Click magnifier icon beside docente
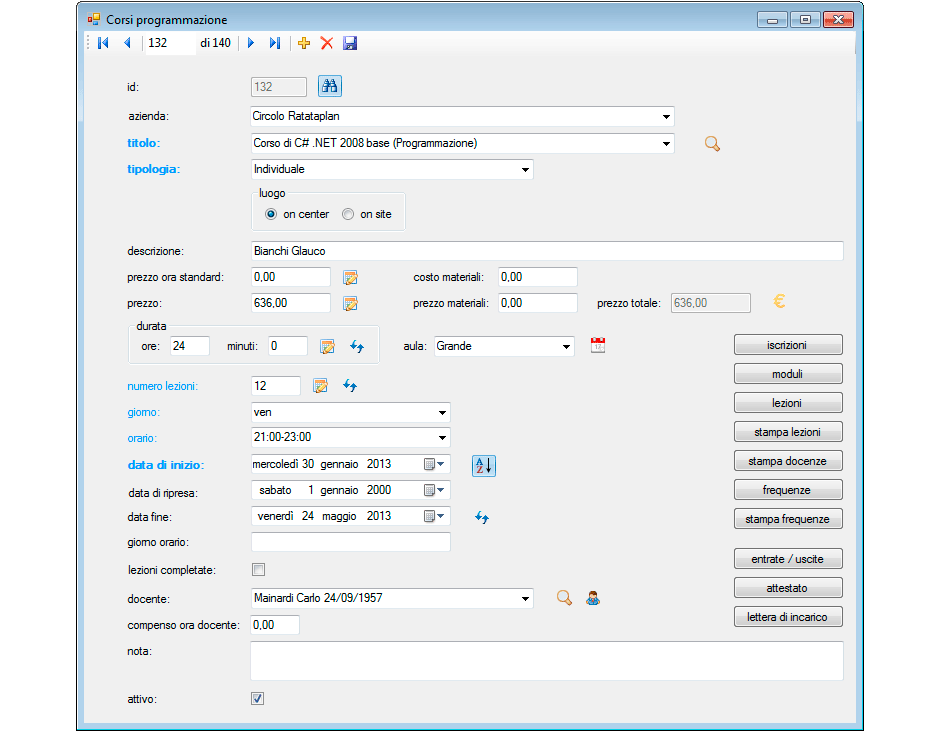940x732 pixels. tap(564, 598)
